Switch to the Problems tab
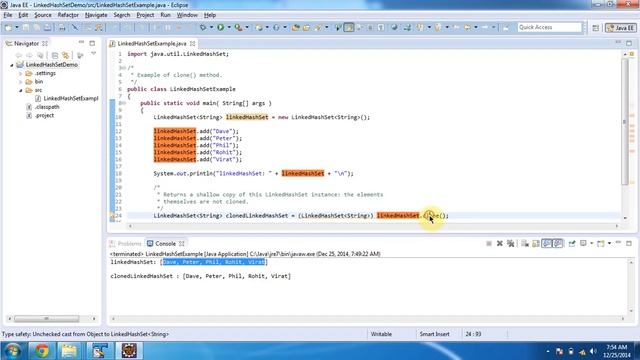Screen dimensions: 640x360 [x=125, y=244]
